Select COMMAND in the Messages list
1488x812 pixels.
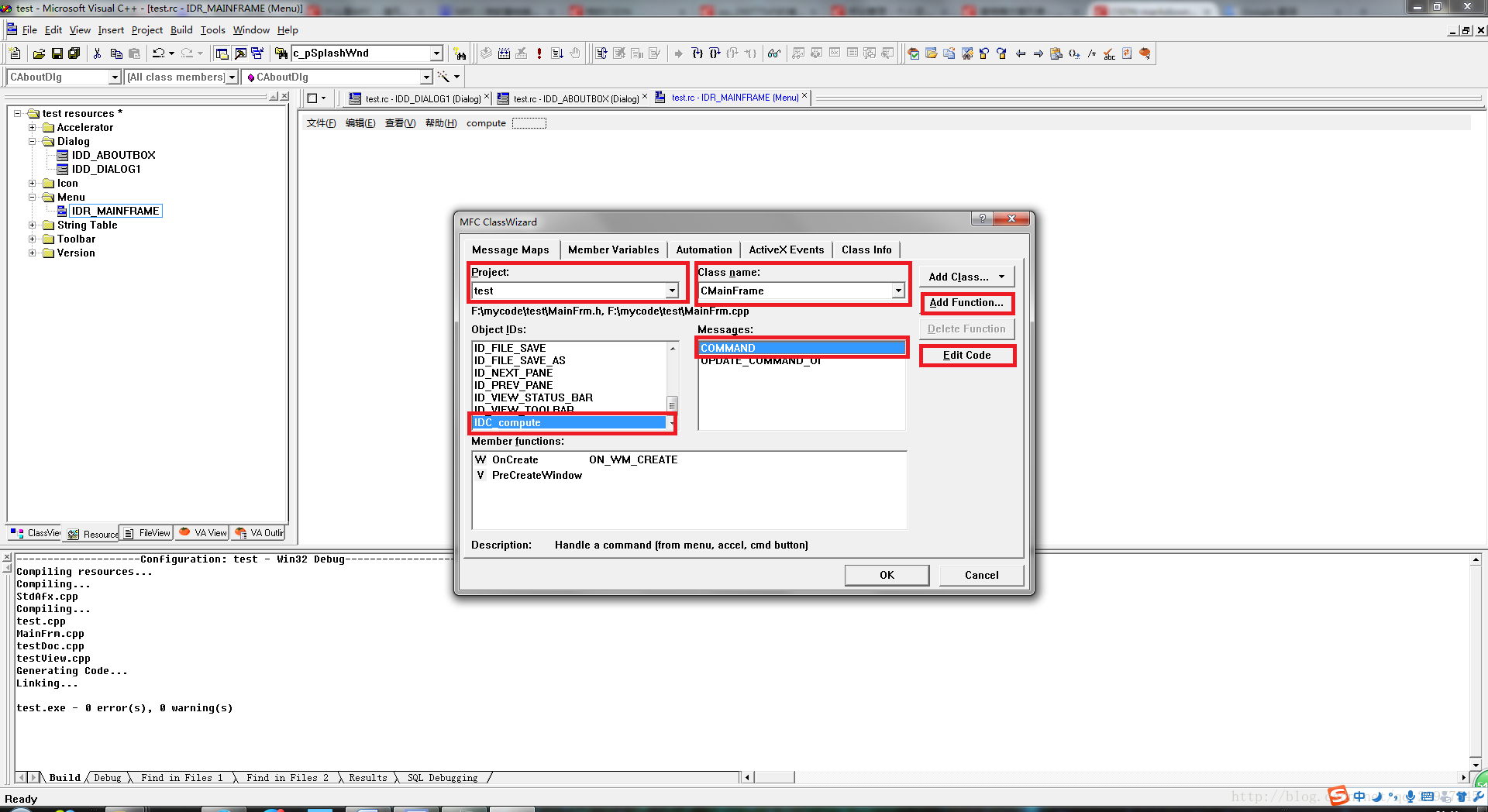[x=801, y=348]
